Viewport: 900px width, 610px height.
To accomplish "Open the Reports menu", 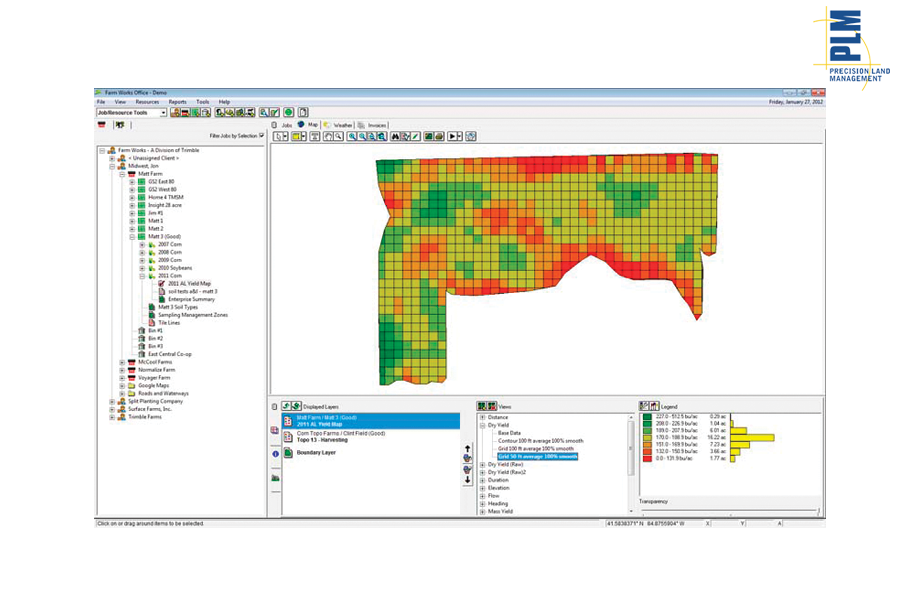I will (x=177, y=102).
